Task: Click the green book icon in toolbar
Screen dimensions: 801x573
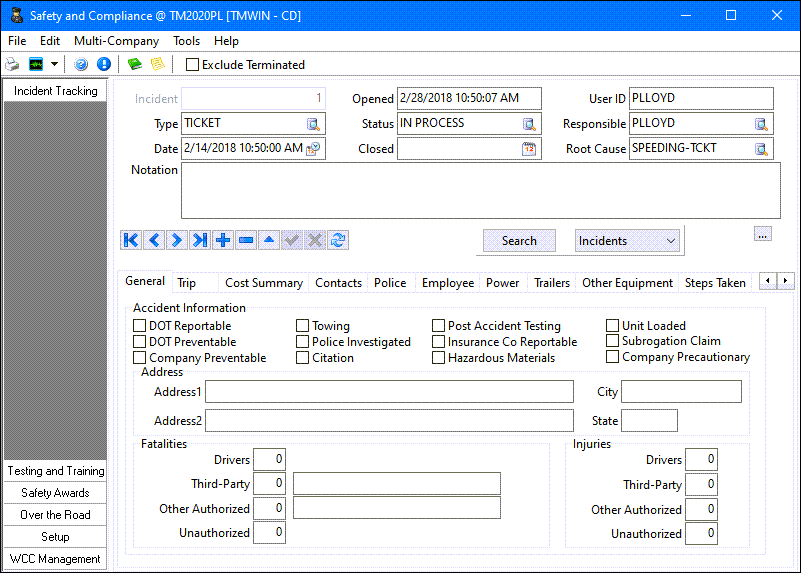Action: (x=135, y=64)
